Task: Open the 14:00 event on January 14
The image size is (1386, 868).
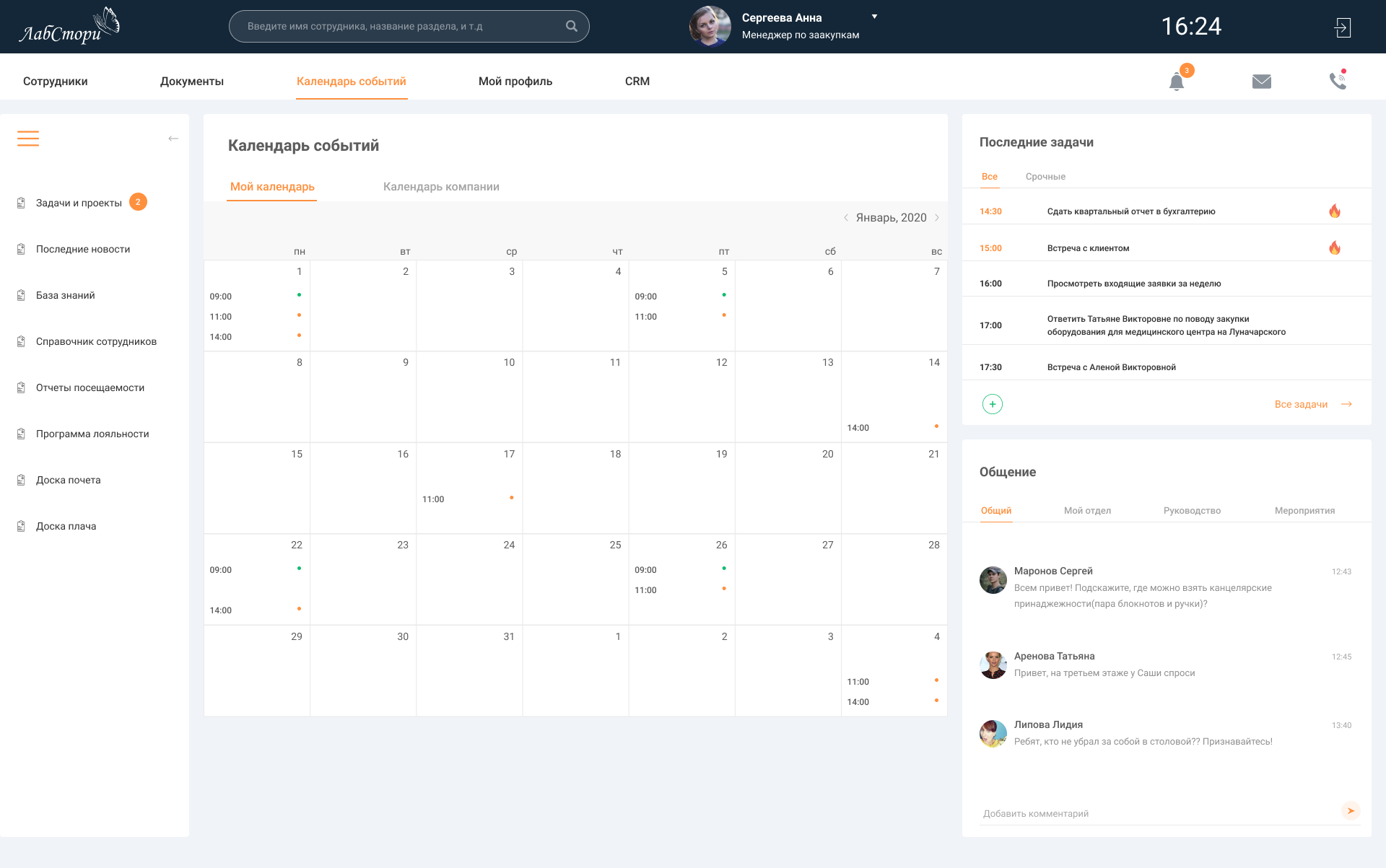Action: pos(894,428)
